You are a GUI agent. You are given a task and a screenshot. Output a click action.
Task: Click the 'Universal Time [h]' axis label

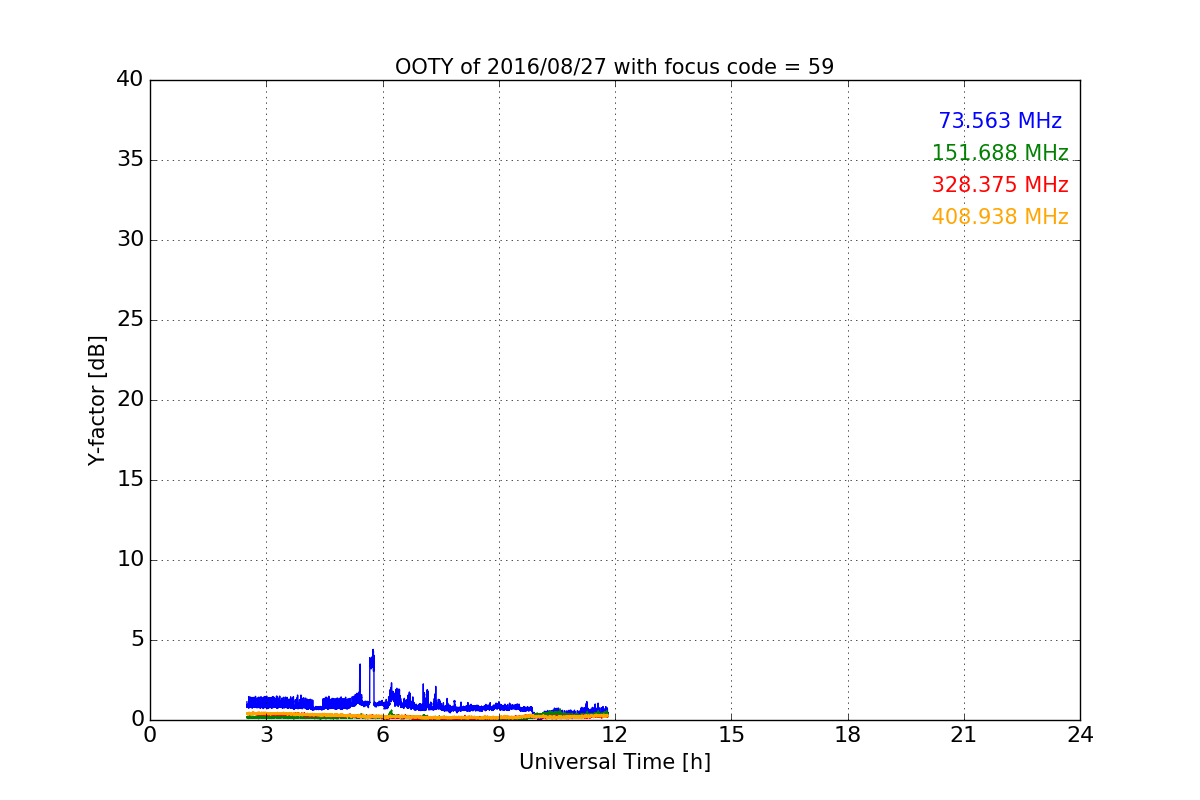[x=614, y=762]
